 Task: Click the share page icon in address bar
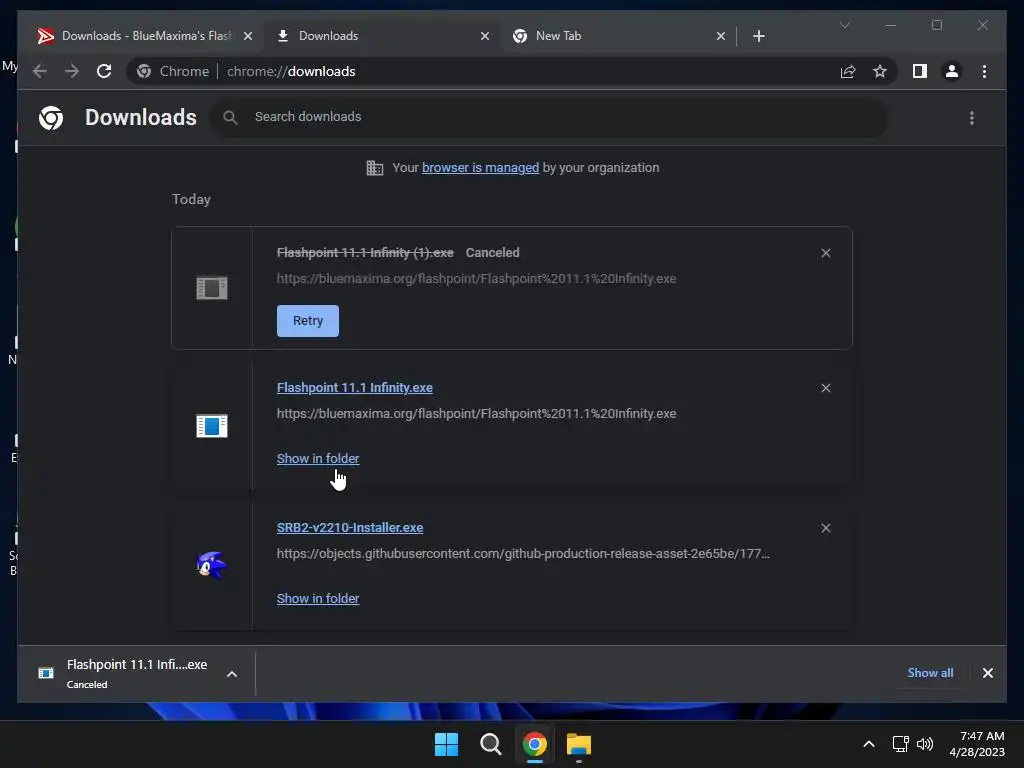(x=848, y=71)
